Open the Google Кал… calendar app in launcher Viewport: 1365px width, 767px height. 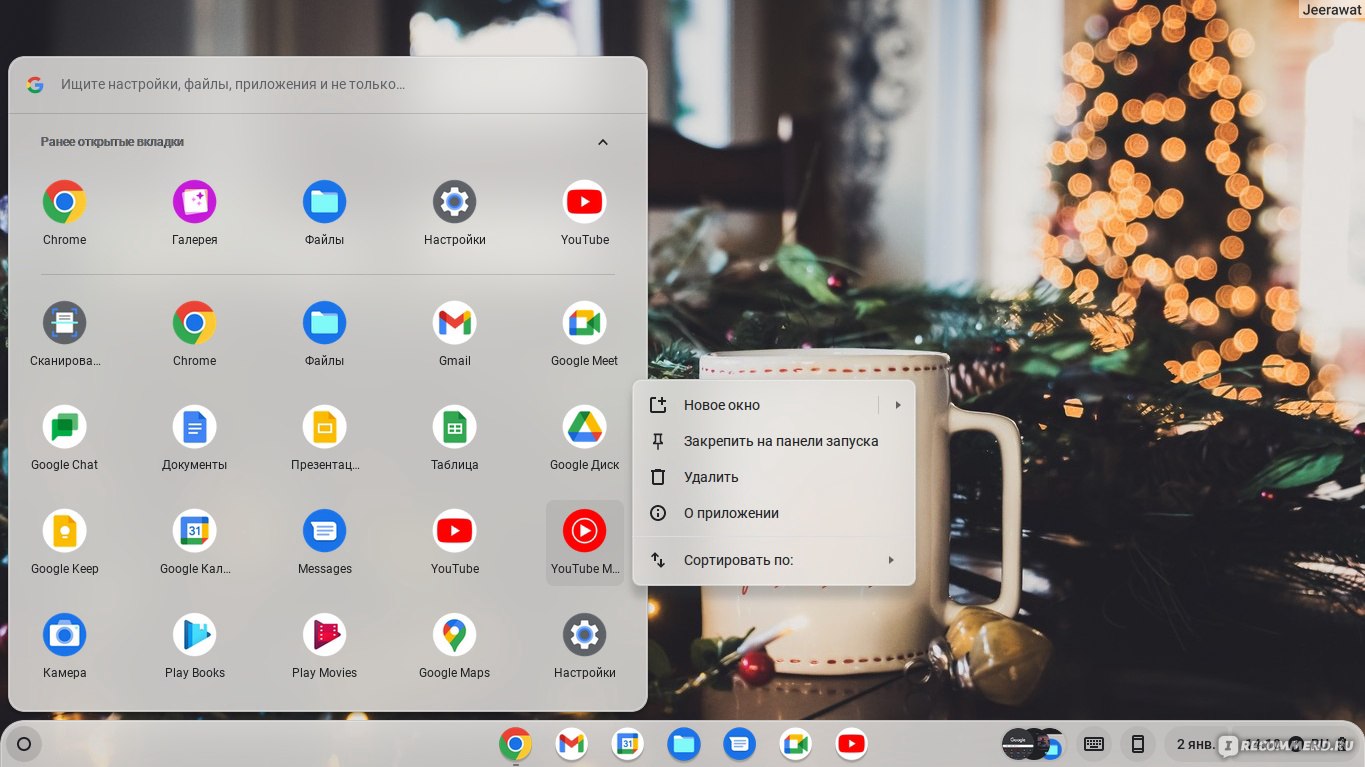pyautogui.click(x=195, y=532)
